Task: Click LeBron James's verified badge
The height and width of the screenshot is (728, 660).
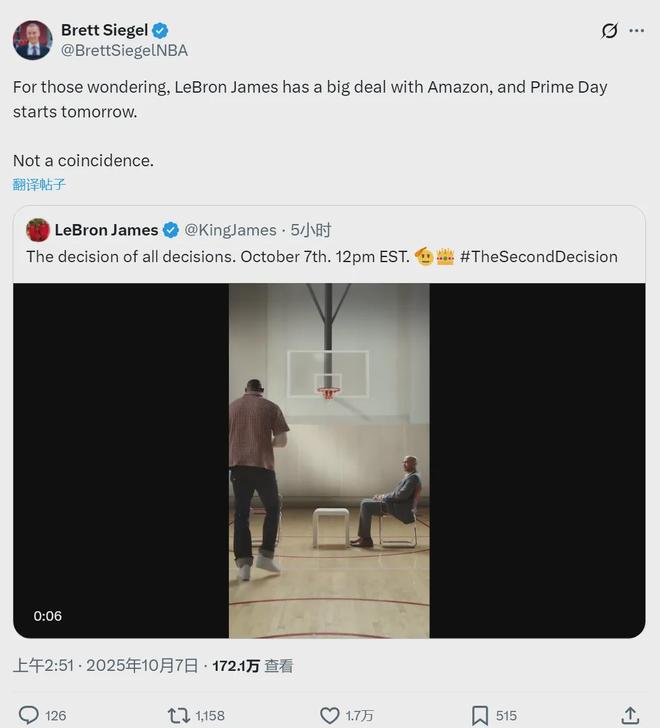Action: pos(171,230)
